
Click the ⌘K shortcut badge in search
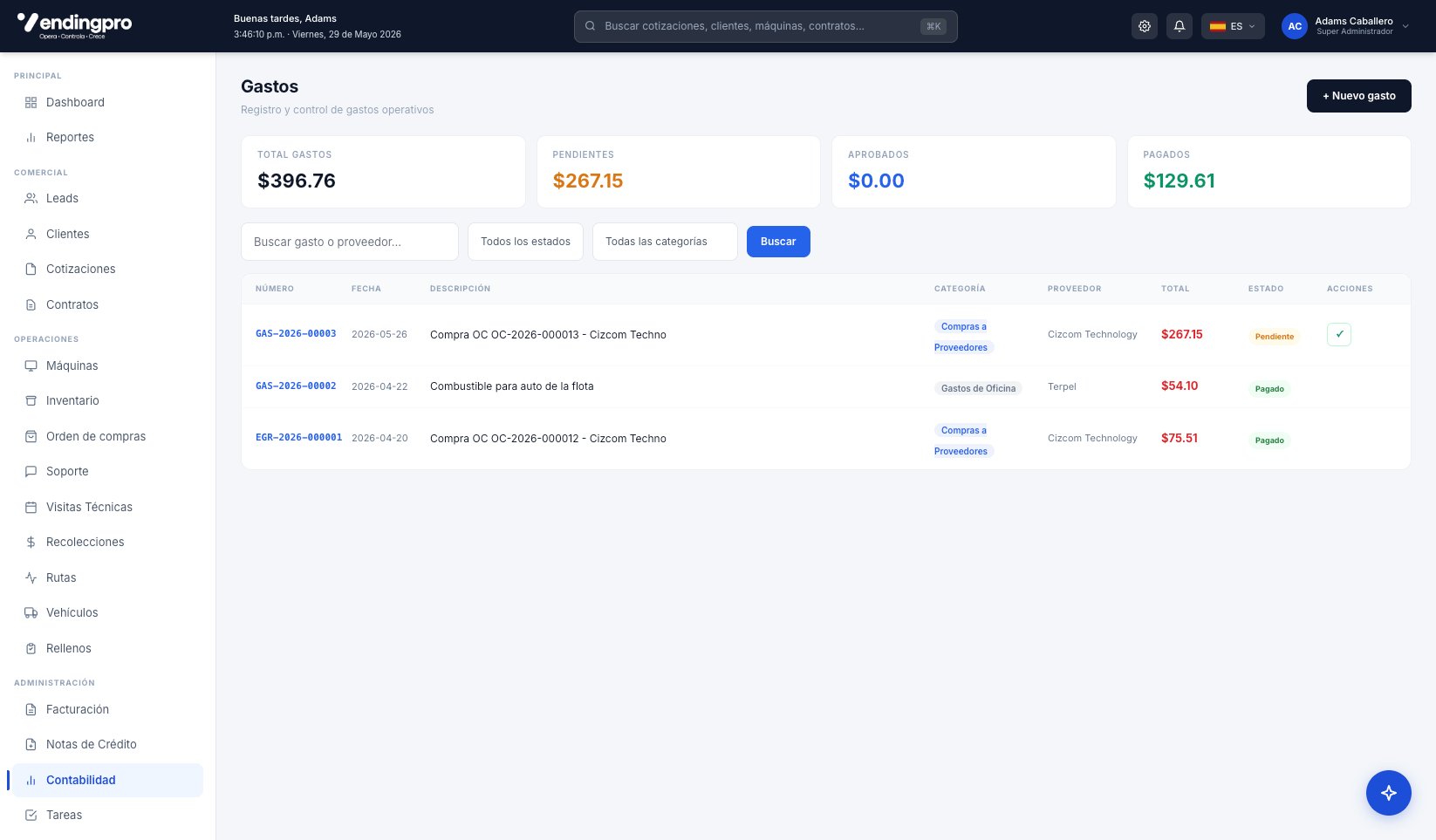tap(933, 26)
